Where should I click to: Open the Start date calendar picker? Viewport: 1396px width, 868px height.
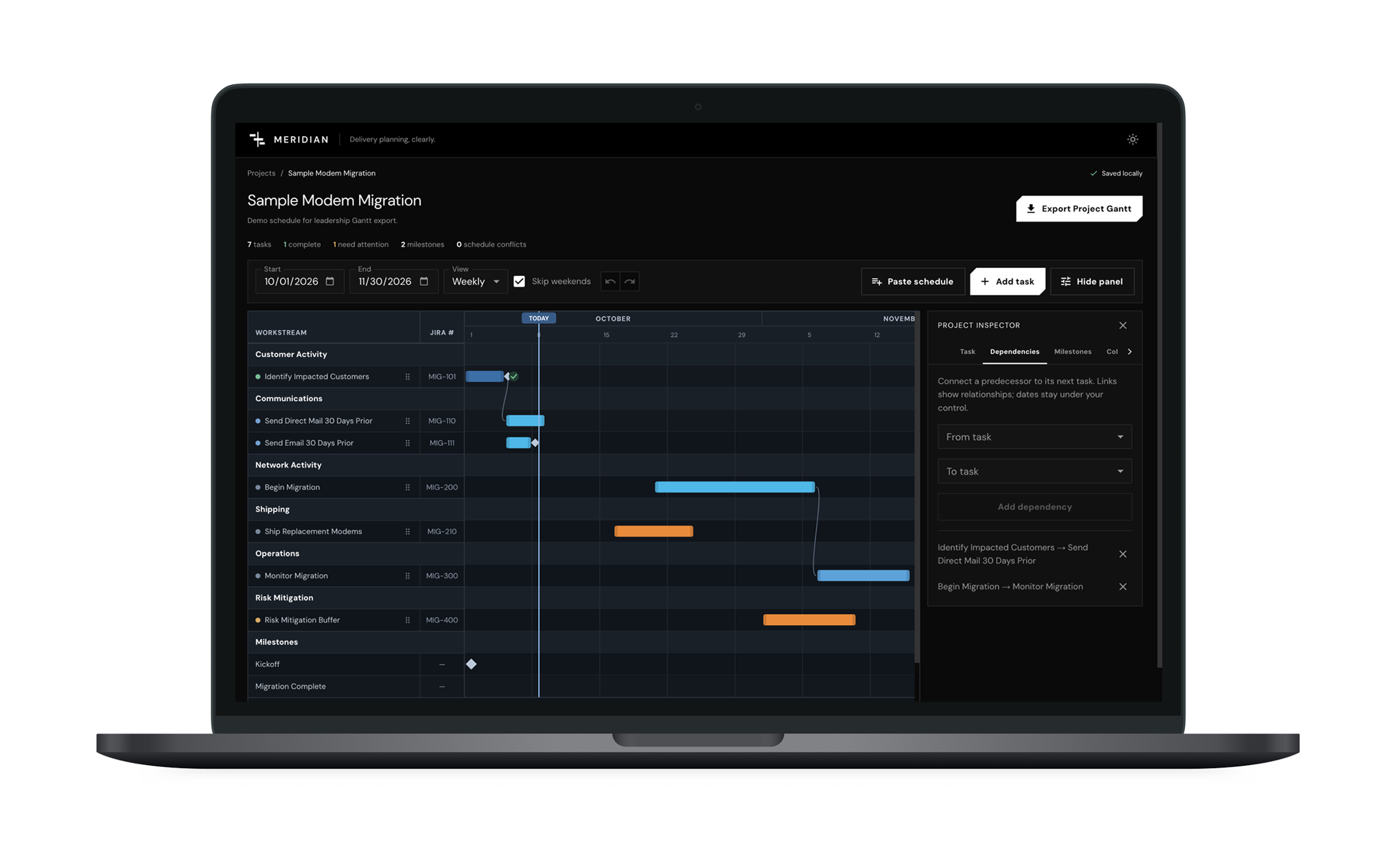coord(330,281)
